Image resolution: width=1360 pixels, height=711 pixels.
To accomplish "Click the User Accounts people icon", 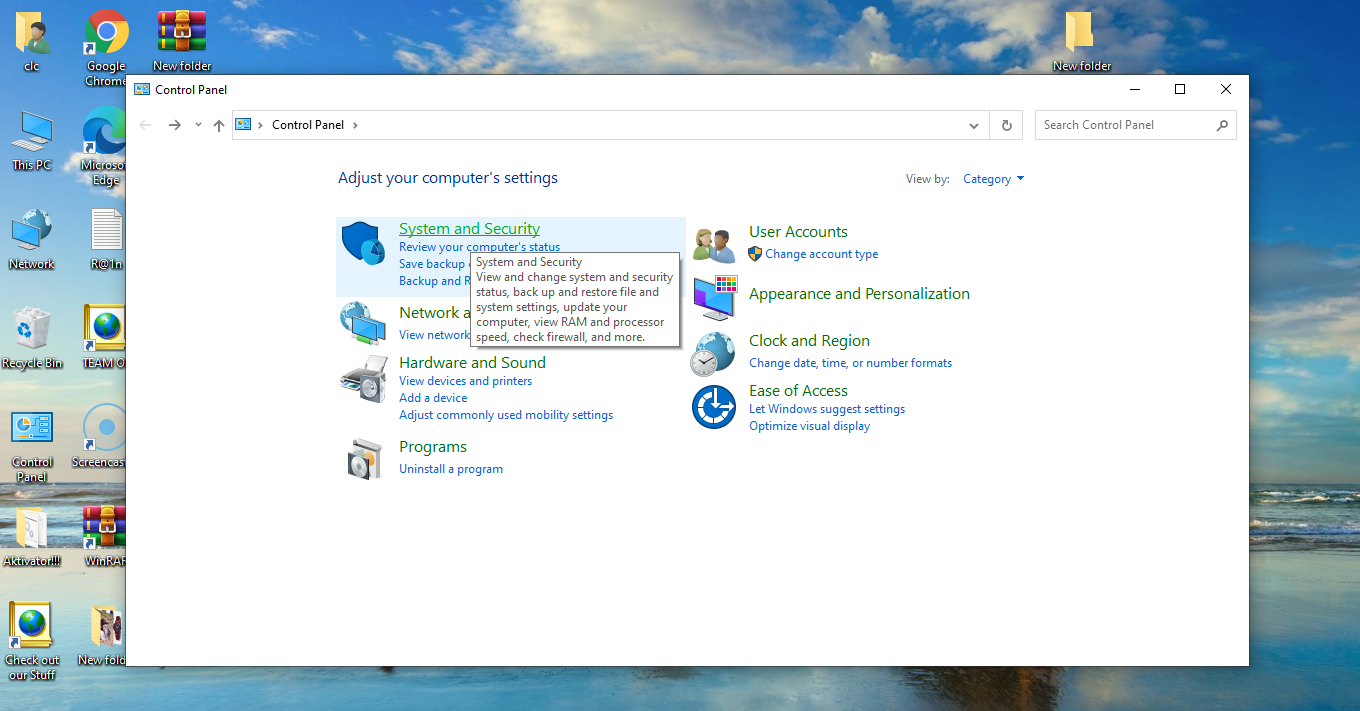I will [714, 245].
